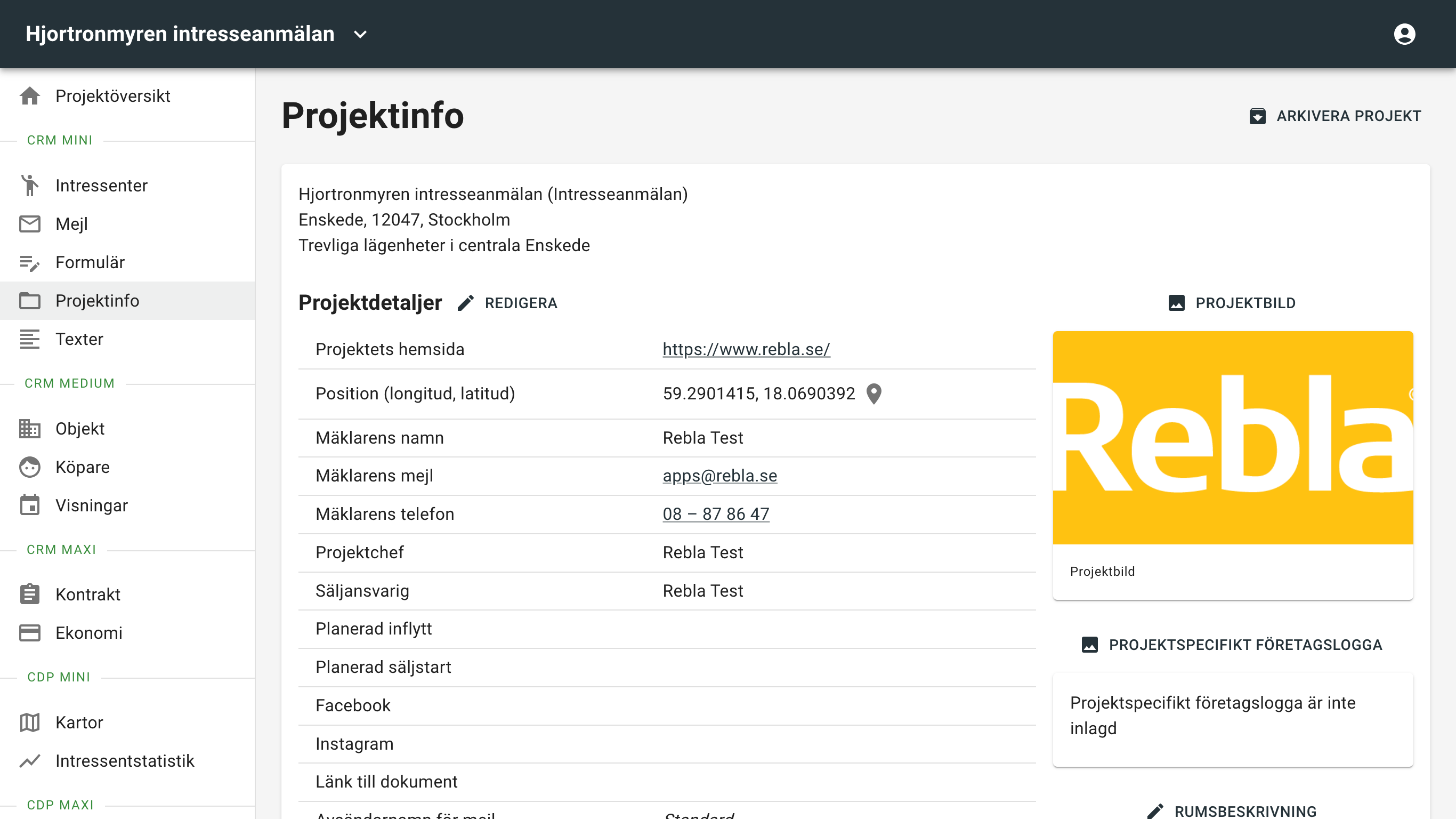
Task: Expand the project name dropdown
Action: click(360, 34)
